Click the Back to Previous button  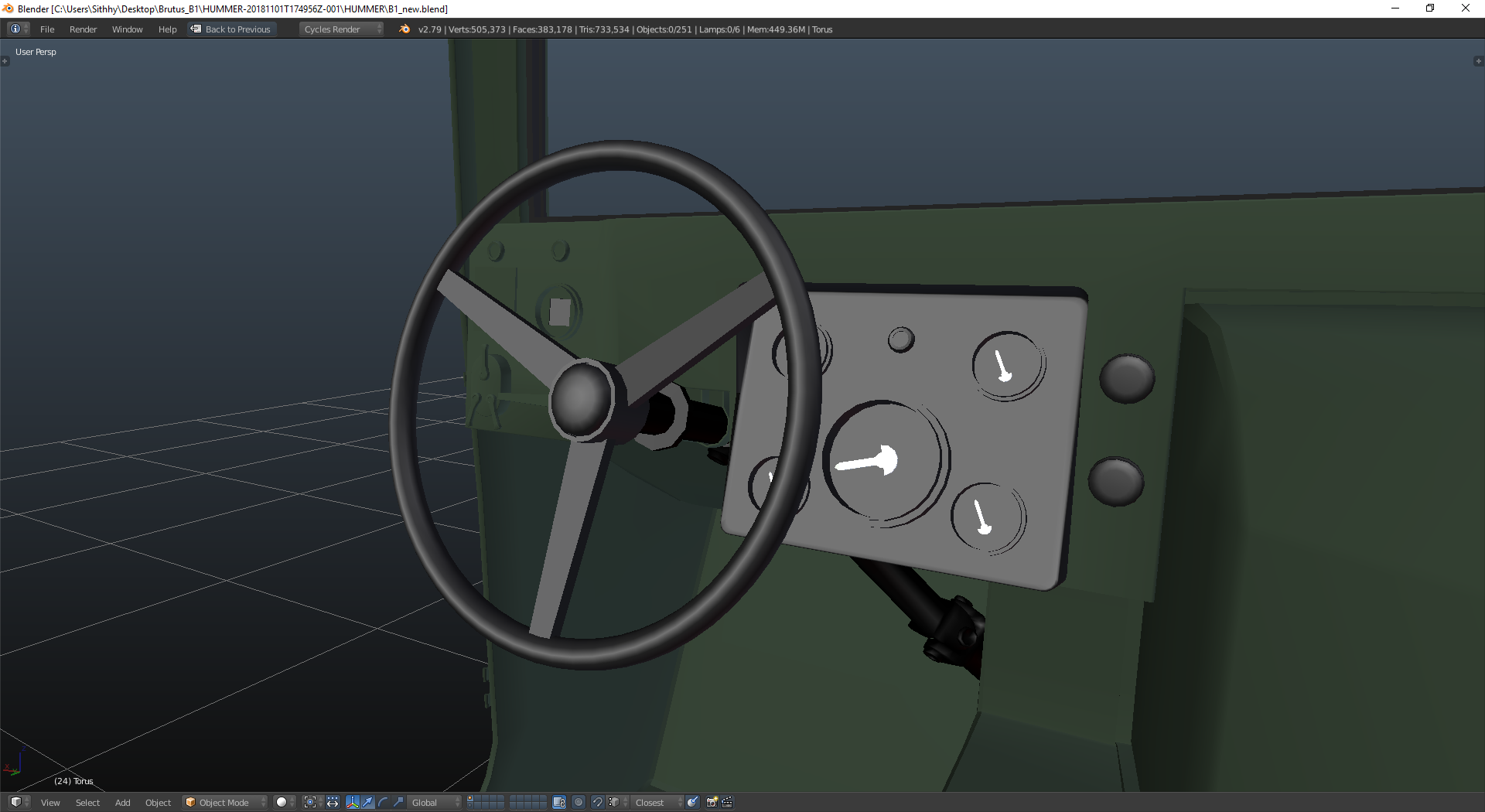click(231, 29)
